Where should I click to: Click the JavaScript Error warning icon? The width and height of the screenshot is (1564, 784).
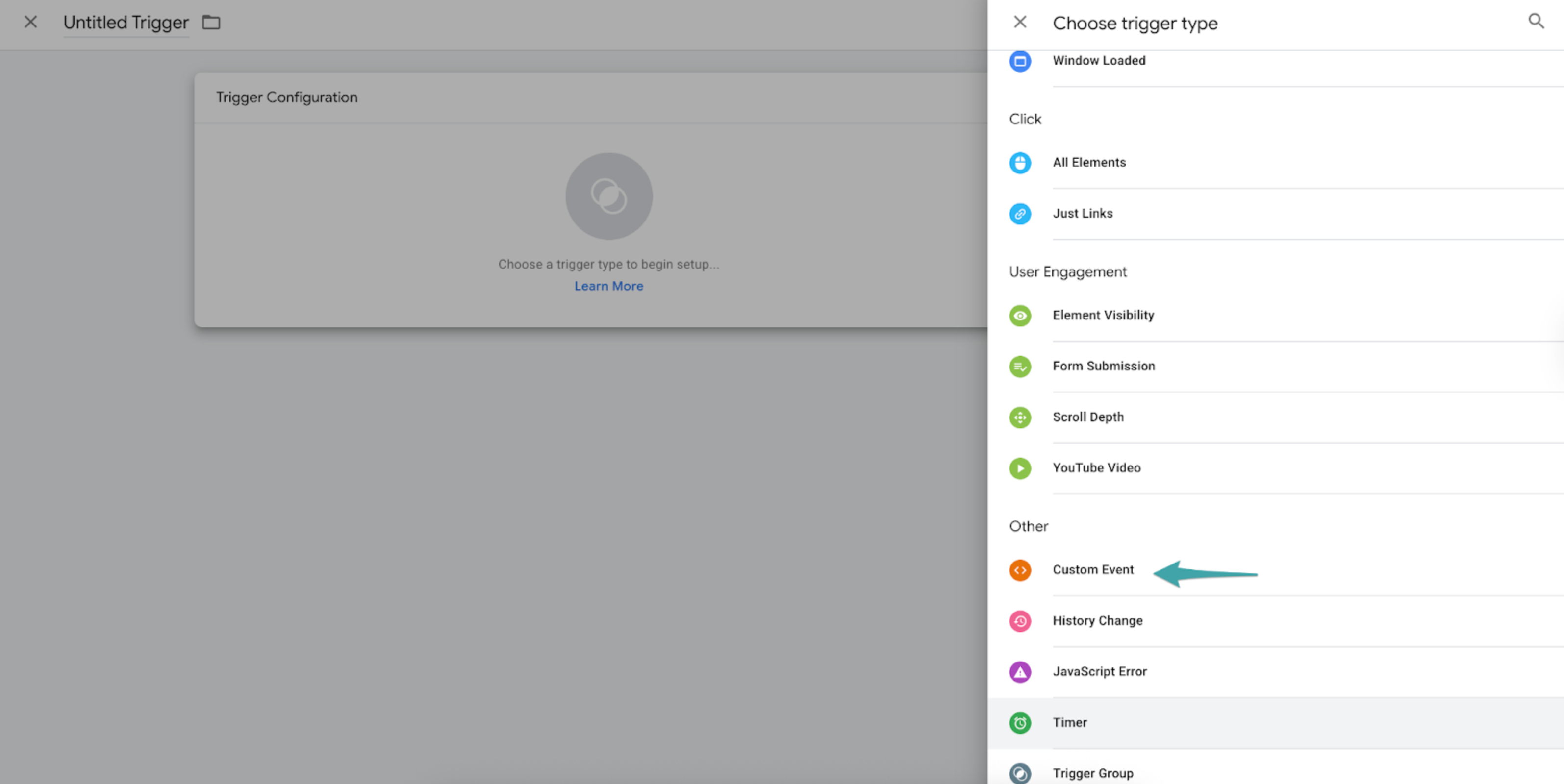[x=1020, y=672]
